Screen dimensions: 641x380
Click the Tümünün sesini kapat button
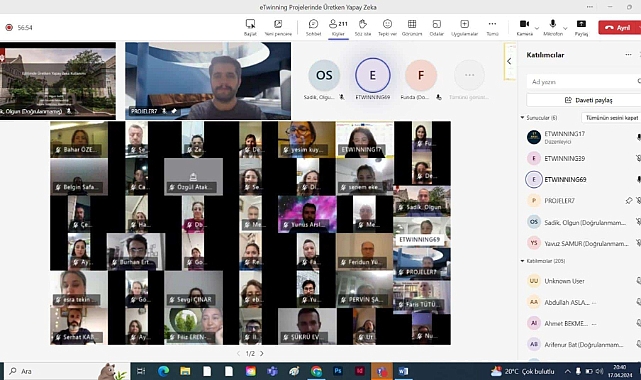(x=611, y=118)
